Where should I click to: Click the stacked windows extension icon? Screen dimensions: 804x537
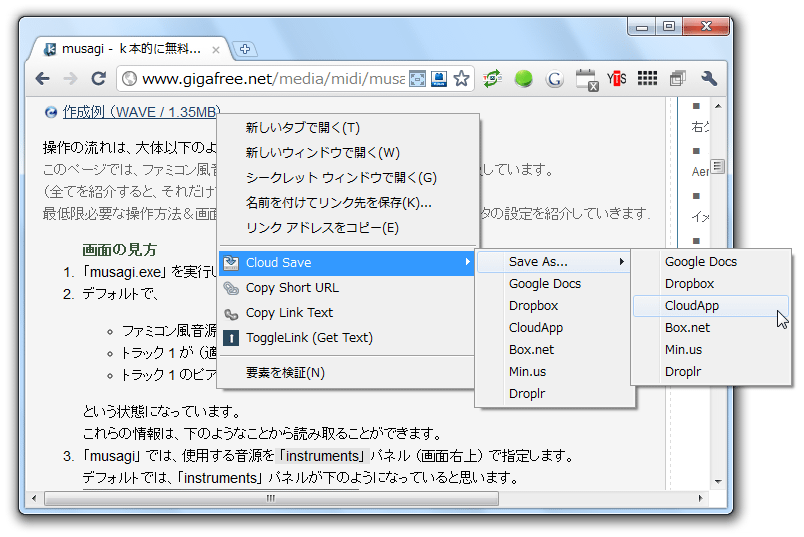tap(678, 78)
